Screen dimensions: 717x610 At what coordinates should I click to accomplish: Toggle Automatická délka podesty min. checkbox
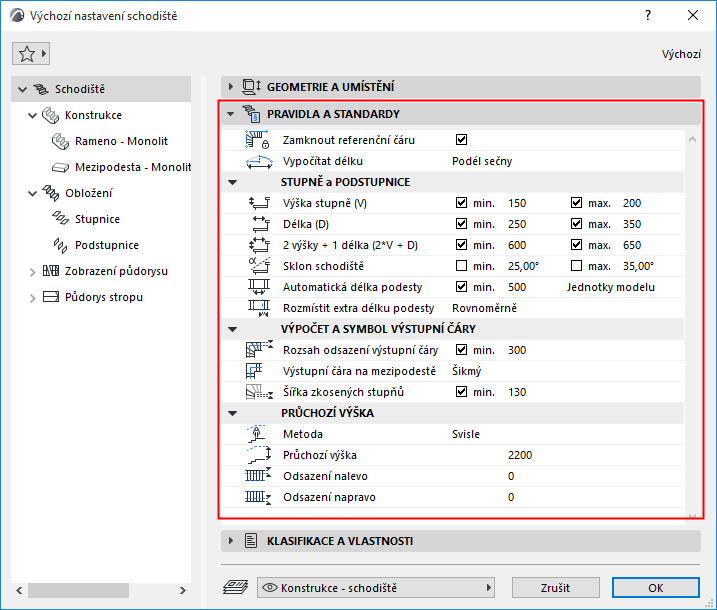tap(461, 287)
